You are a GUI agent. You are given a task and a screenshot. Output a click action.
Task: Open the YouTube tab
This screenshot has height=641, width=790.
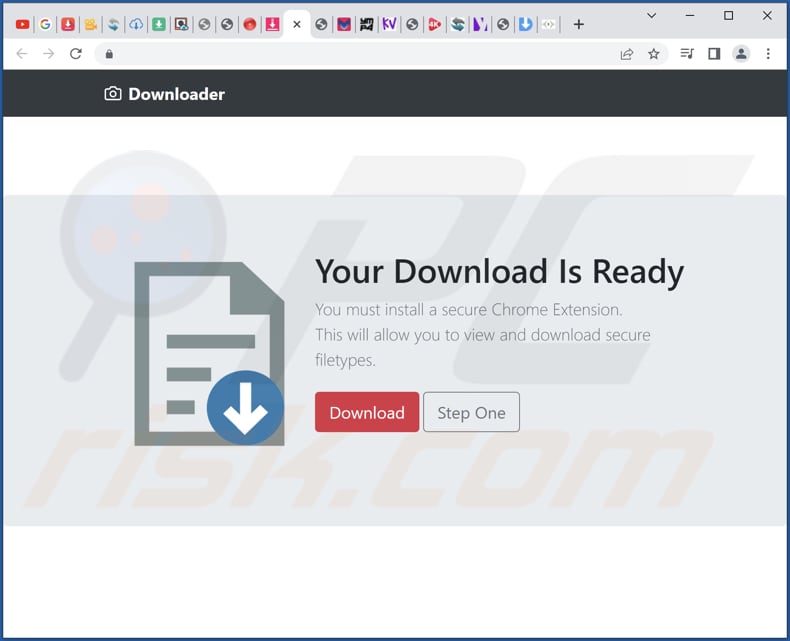[23, 24]
